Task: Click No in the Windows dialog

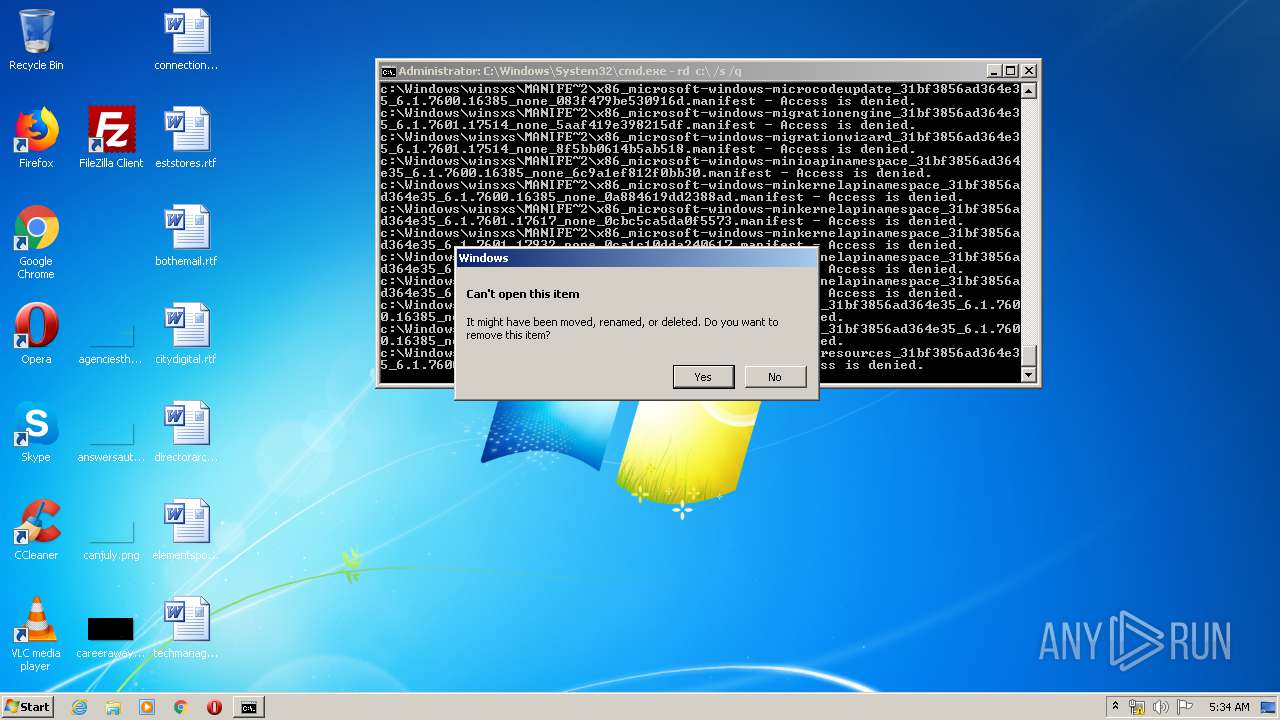Action: (775, 377)
